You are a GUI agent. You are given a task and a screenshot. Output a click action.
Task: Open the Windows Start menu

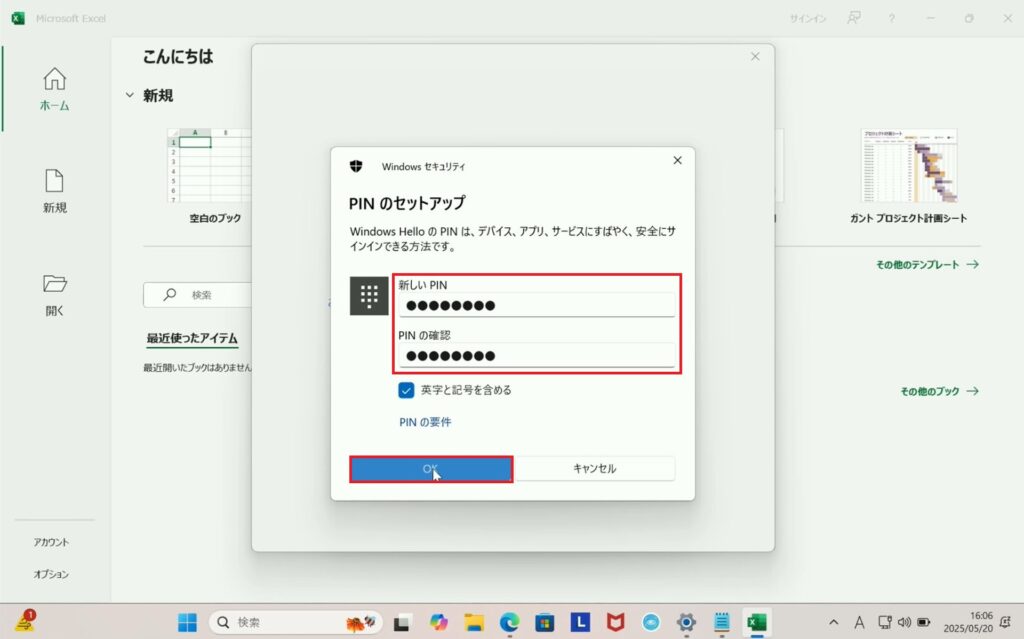click(187, 622)
